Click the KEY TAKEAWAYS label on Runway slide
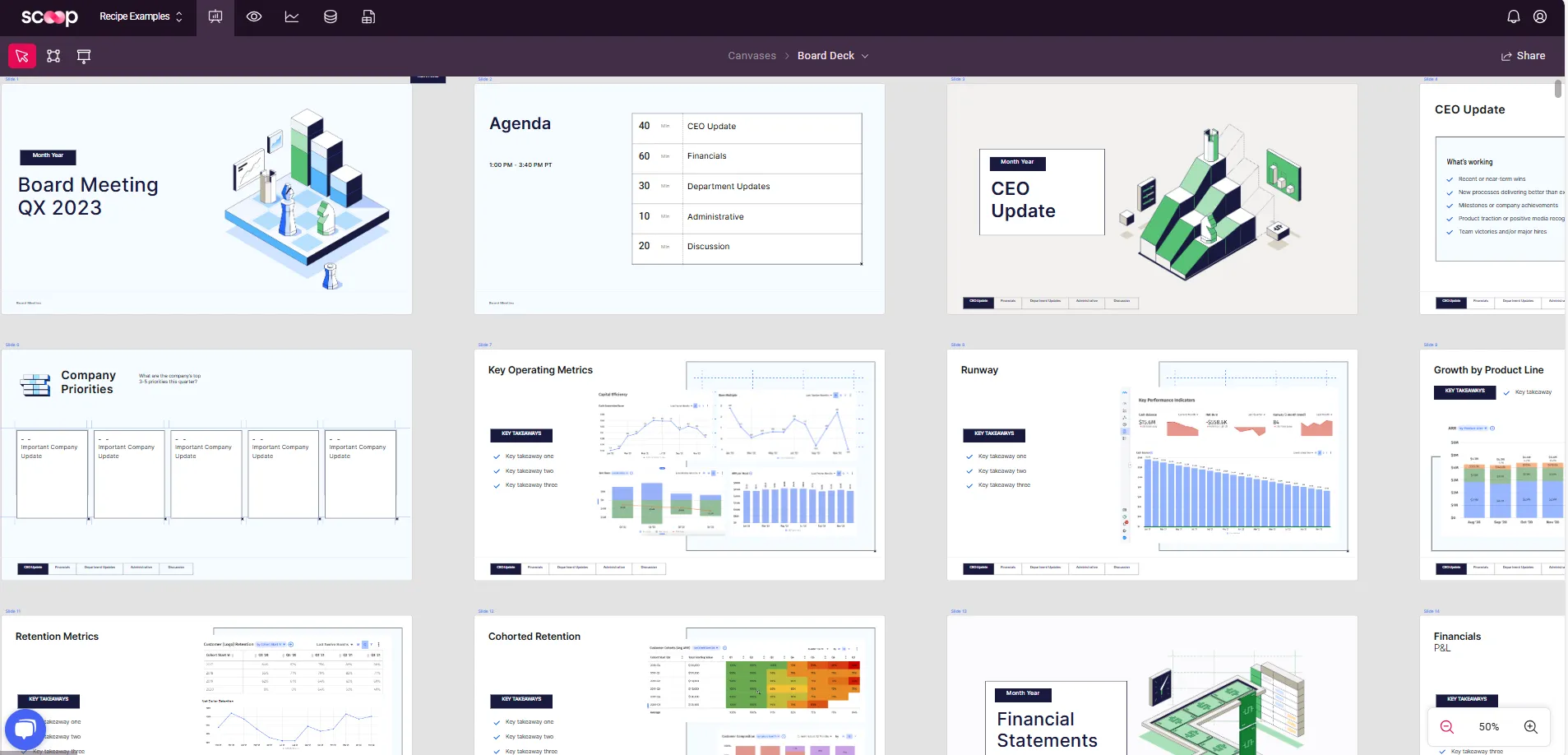This screenshot has height=755, width=1568. click(994, 434)
